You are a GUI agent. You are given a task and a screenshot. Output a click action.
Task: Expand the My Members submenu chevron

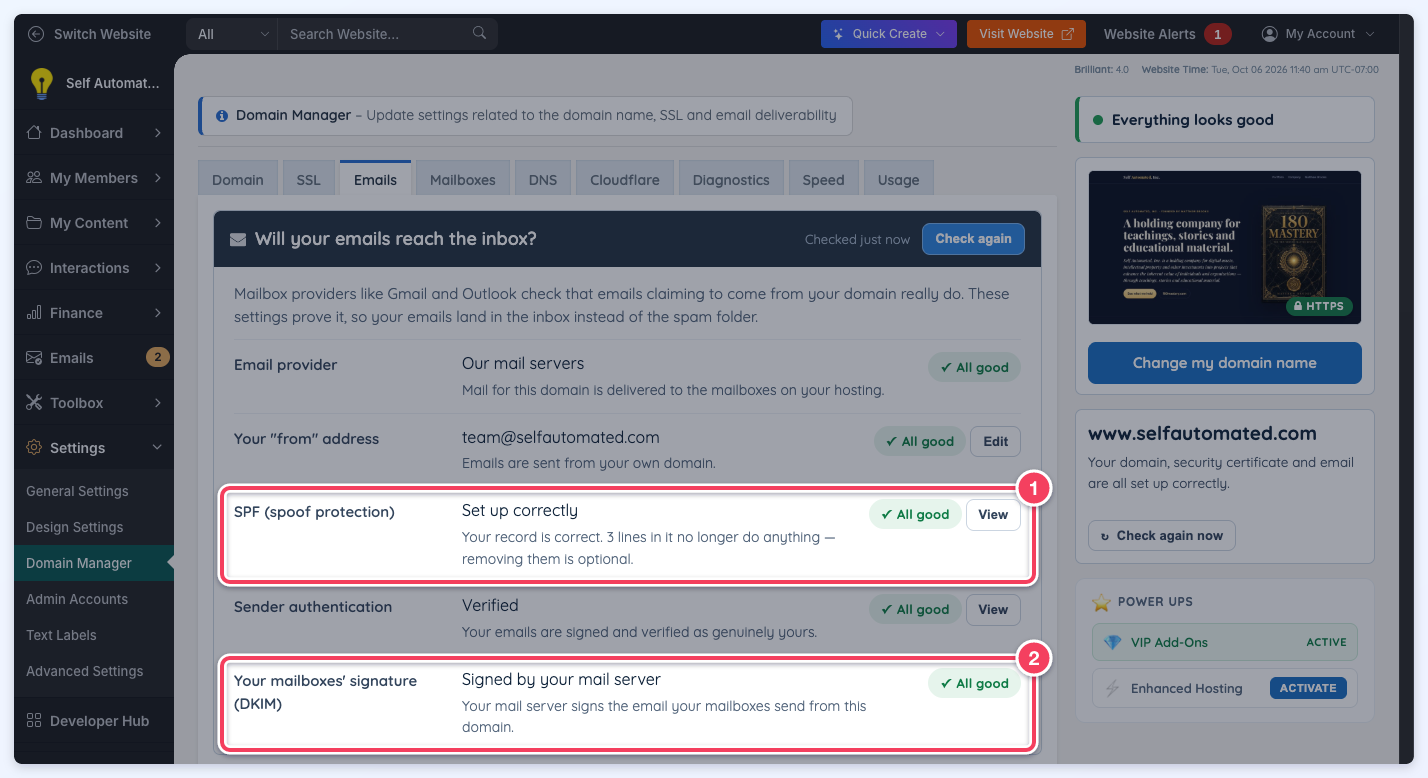click(158, 178)
